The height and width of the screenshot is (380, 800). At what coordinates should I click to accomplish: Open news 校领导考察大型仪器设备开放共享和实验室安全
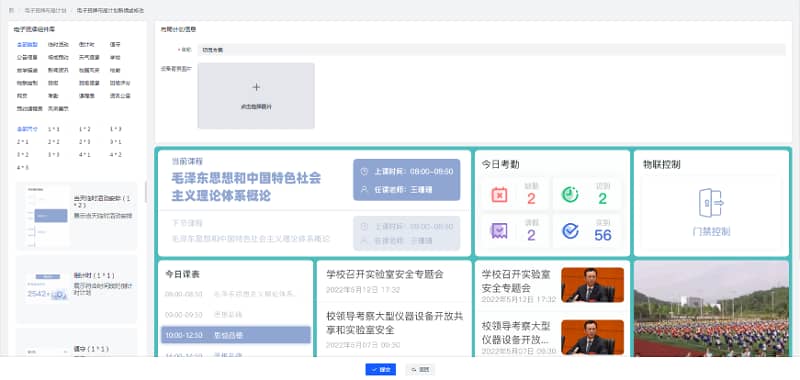[x=394, y=323]
